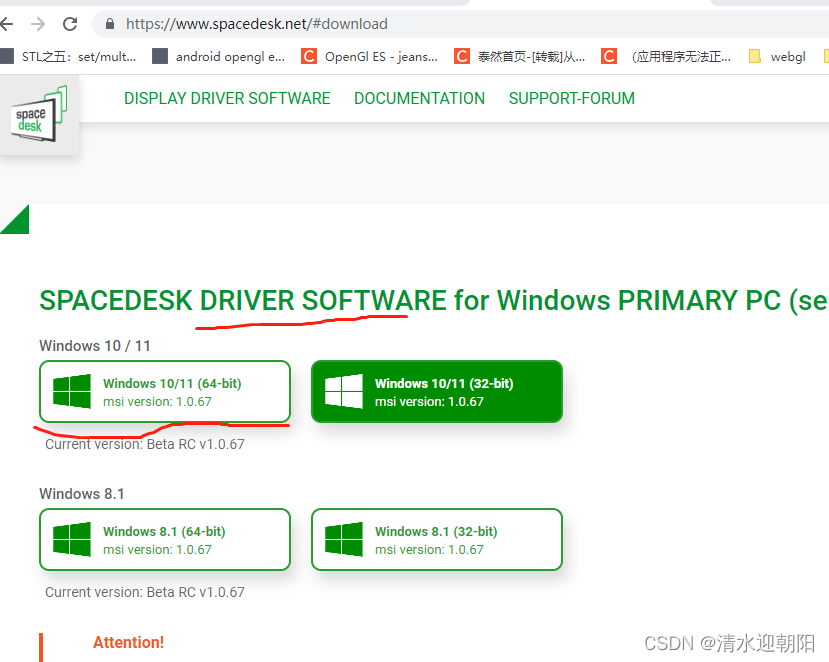The width and height of the screenshot is (829, 662).
Task: Click the spacedesk.net URL address bar
Action: 460,24
